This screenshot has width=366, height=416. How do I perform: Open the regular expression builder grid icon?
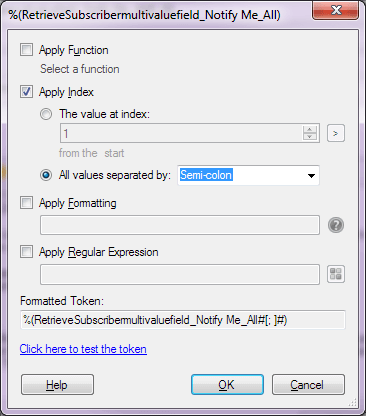[336, 274]
